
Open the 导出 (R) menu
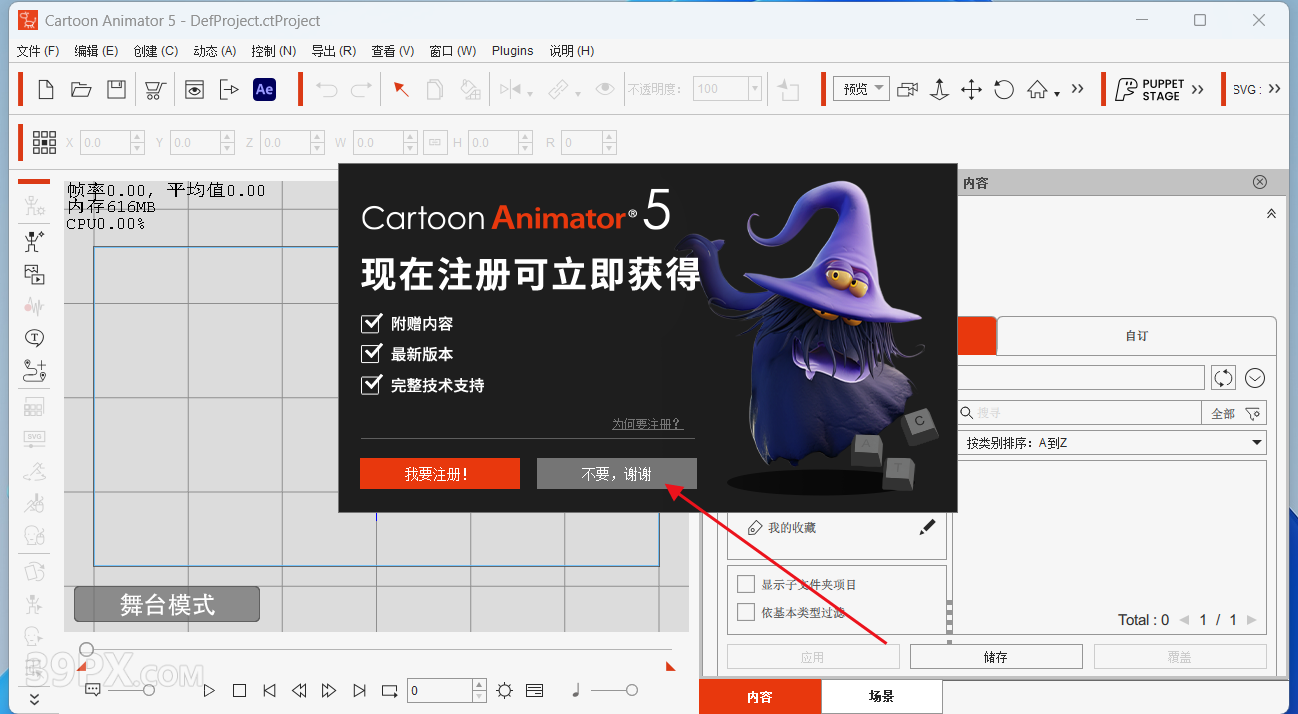coord(333,51)
